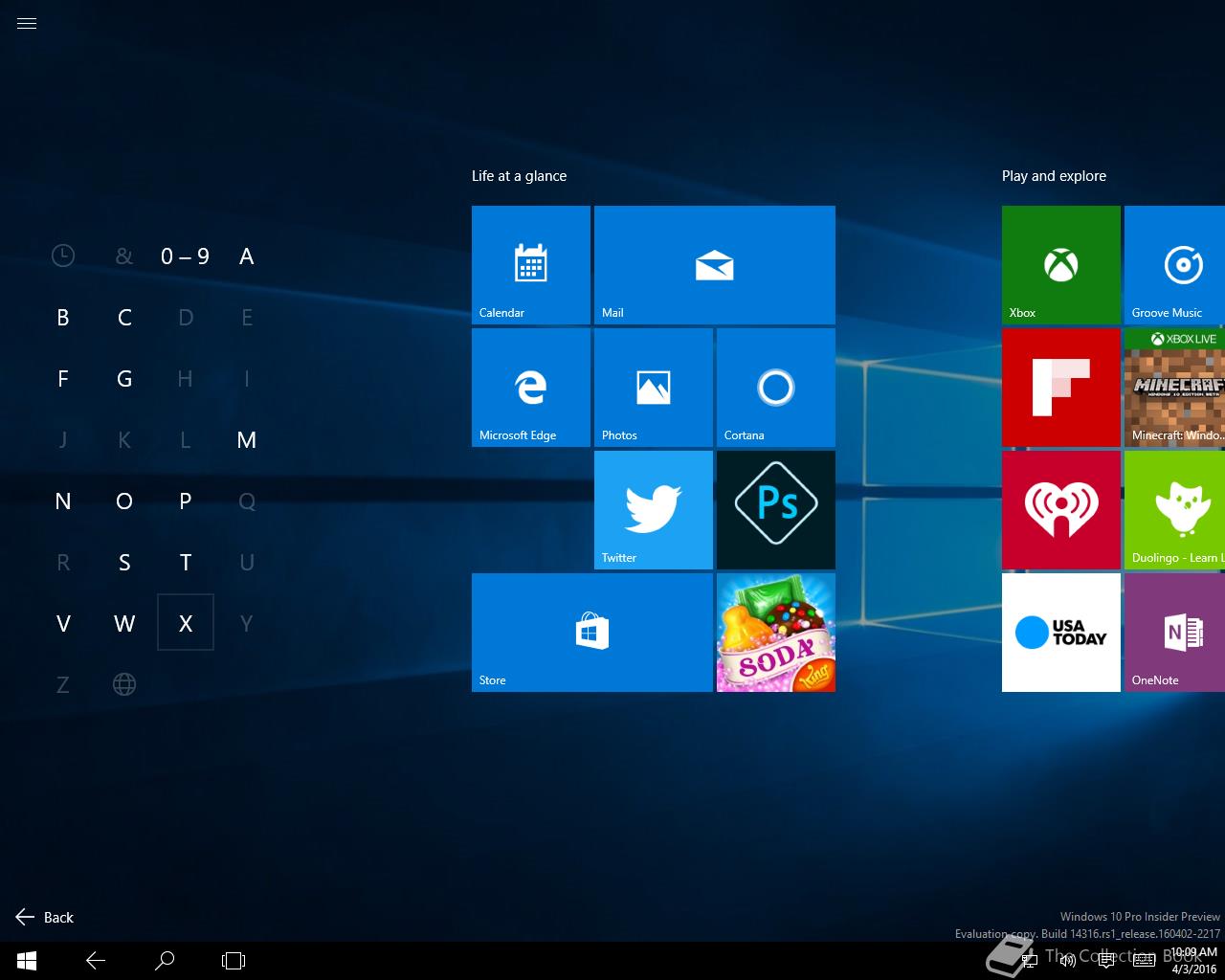Open the Photos tile
1225x980 pixels.
click(654, 388)
